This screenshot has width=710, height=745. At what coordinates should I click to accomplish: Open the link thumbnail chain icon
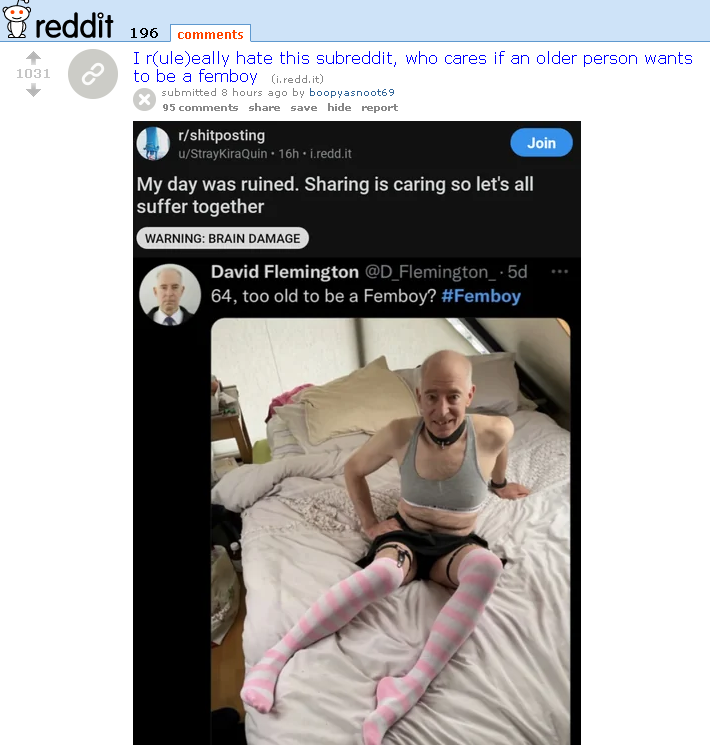pyautogui.click(x=93, y=74)
